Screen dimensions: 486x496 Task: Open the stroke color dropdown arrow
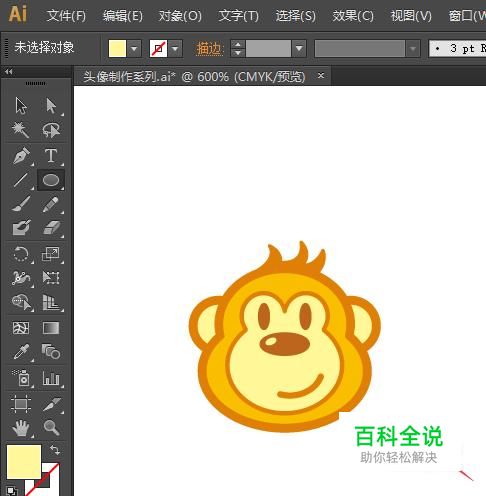coord(175,49)
